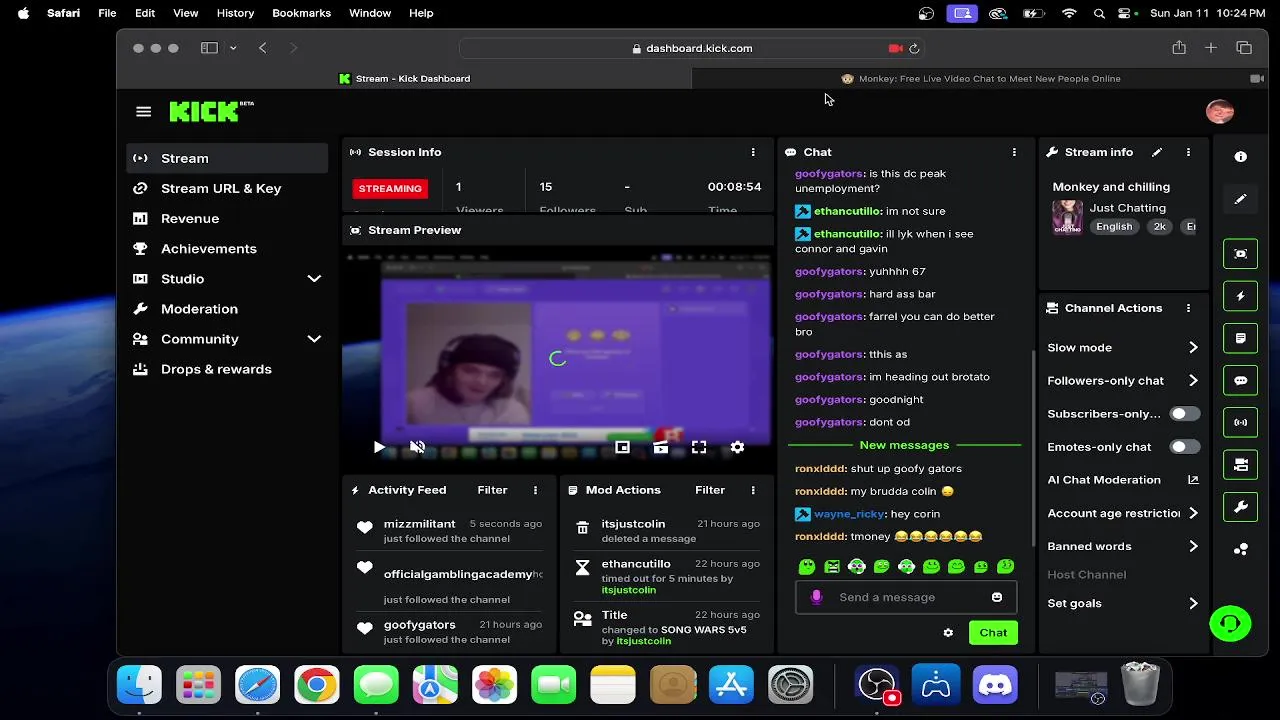Send message with green Chat button

(x=993, y=633)
